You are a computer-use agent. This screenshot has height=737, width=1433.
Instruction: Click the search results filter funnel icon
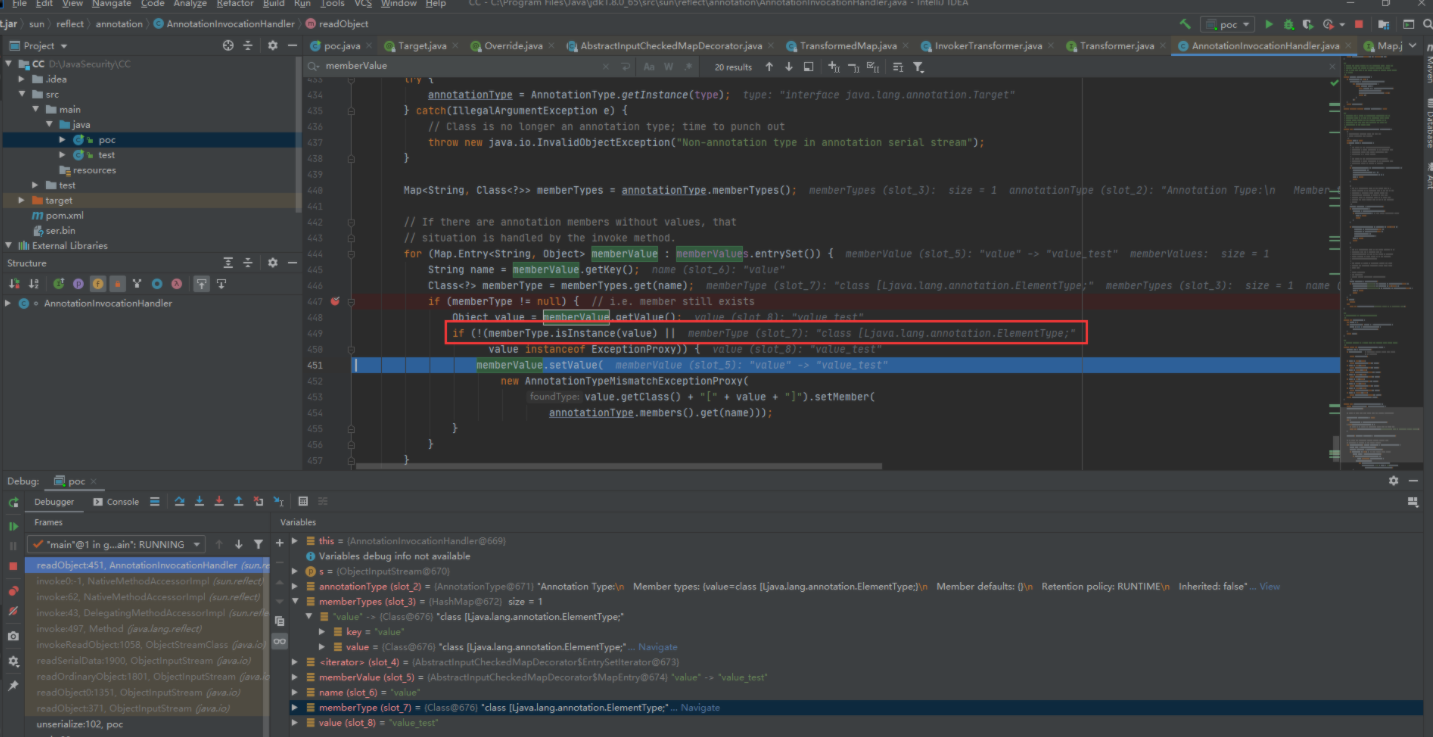[918, 66]
